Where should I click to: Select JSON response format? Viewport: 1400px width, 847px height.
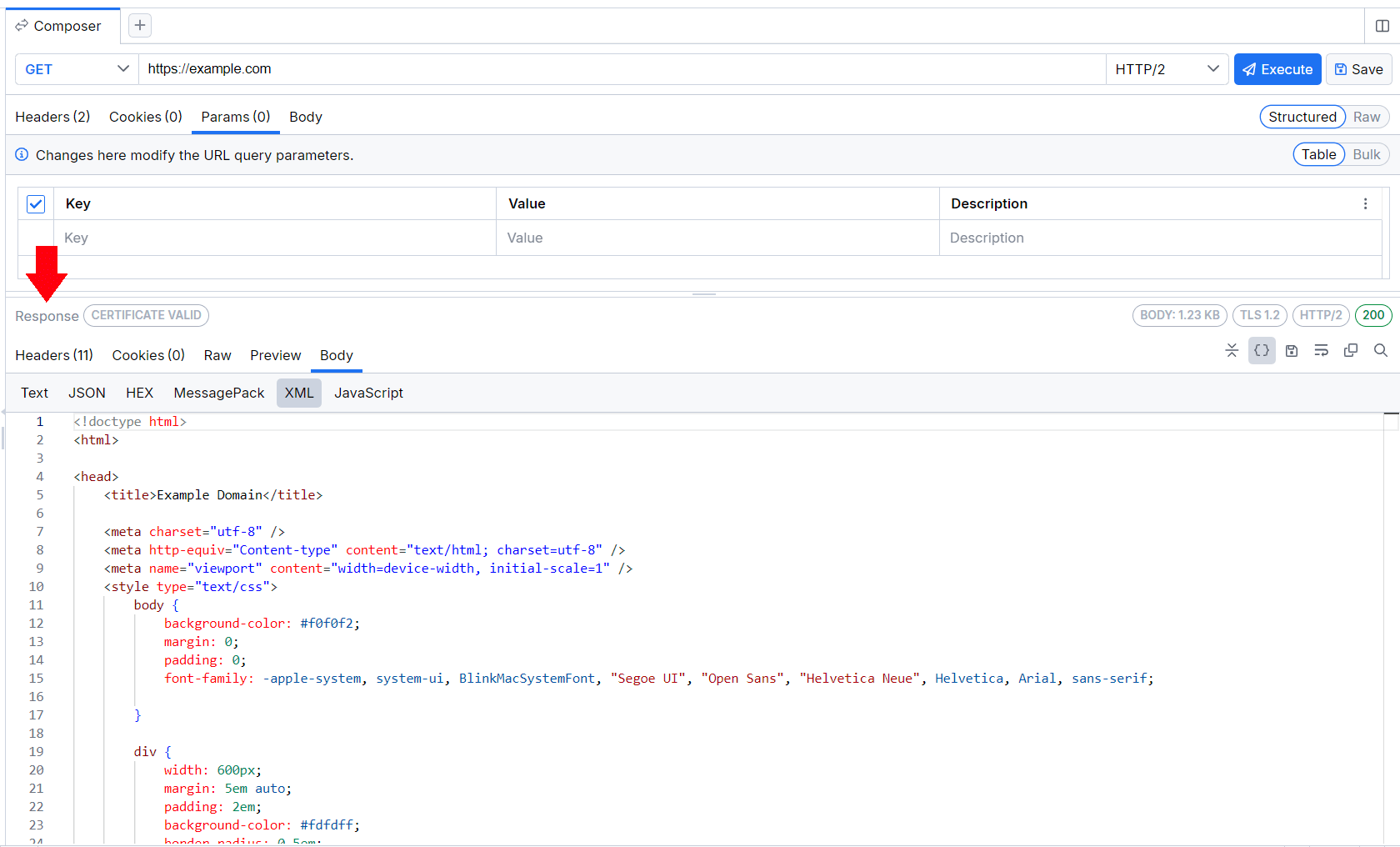87,393
